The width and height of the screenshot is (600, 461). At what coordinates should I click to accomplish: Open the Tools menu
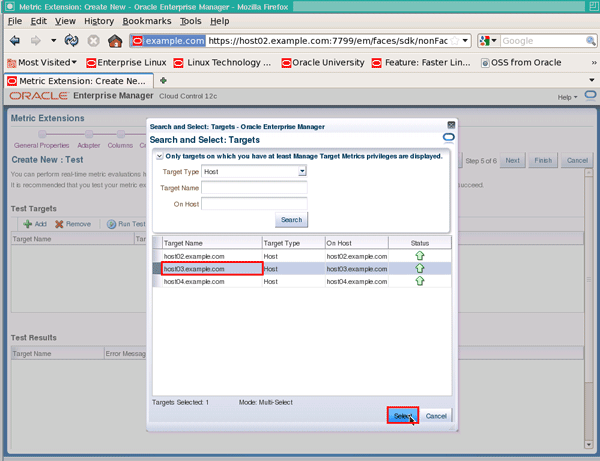coord(191,21)
